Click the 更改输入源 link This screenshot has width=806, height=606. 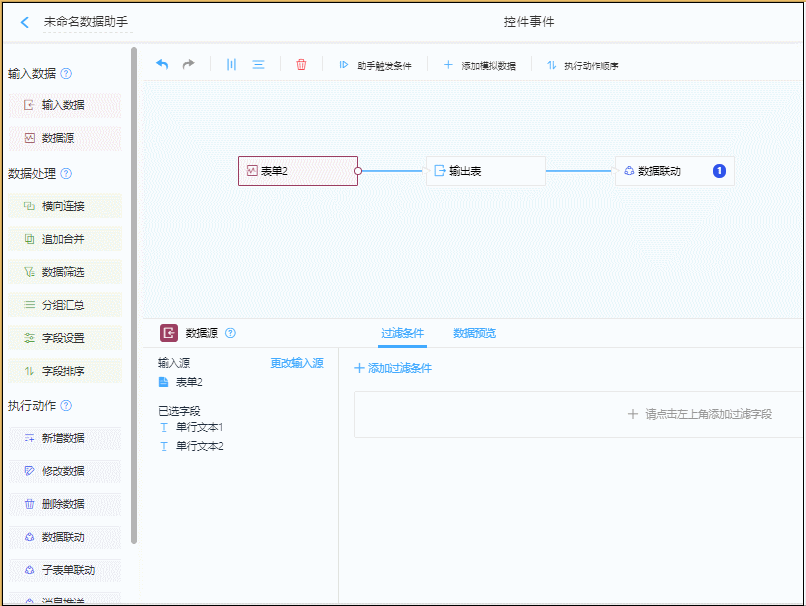pos(297,363)
